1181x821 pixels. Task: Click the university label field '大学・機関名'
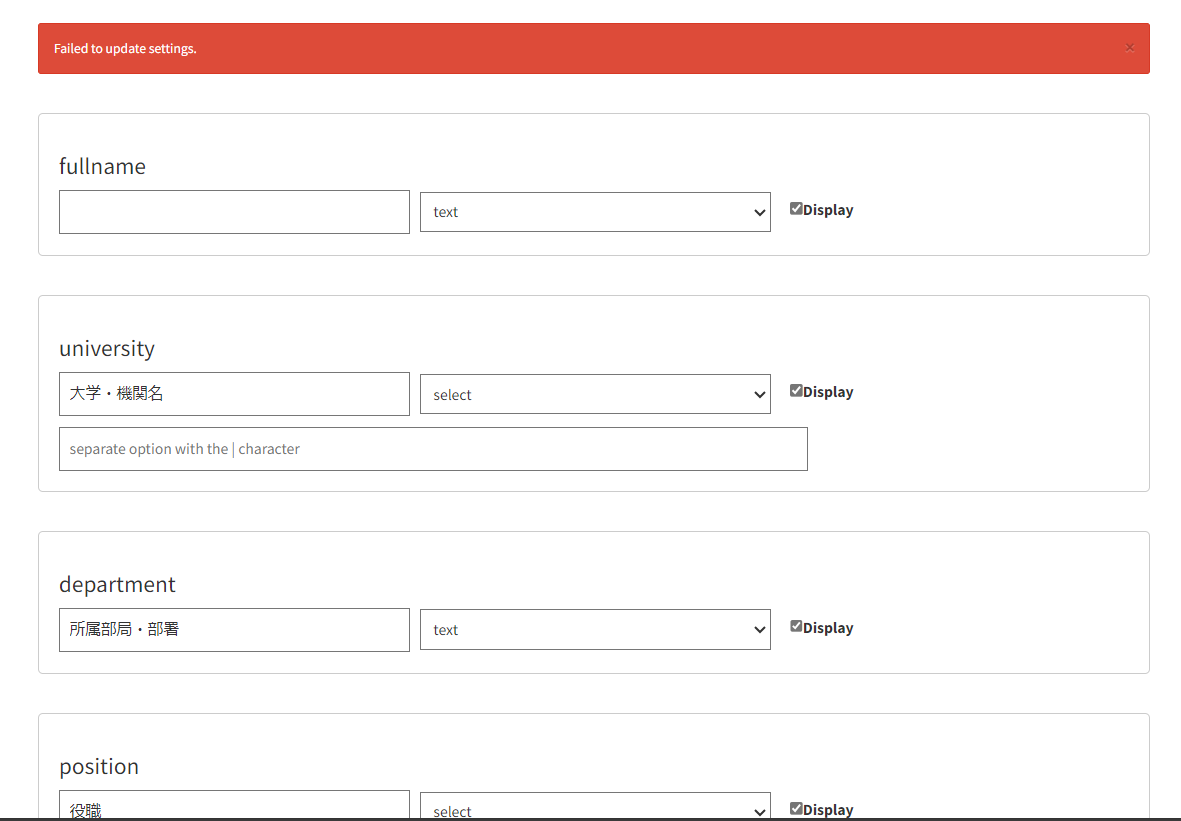(x=234, y=394)
